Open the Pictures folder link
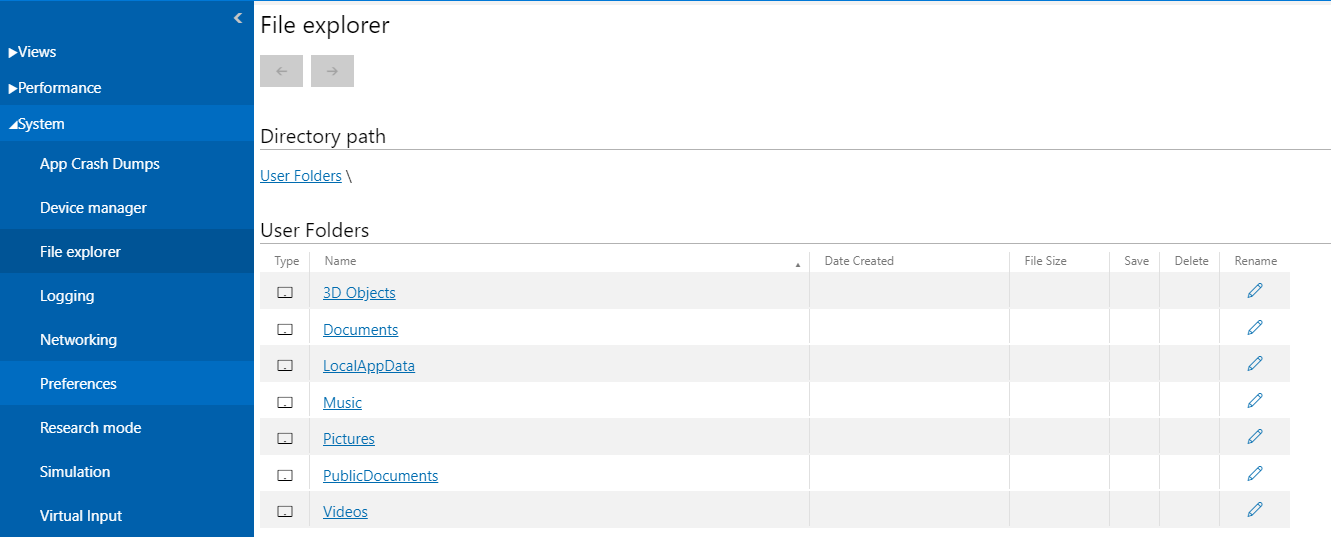This screenshot has height=537, width=1331. [349, 439]
